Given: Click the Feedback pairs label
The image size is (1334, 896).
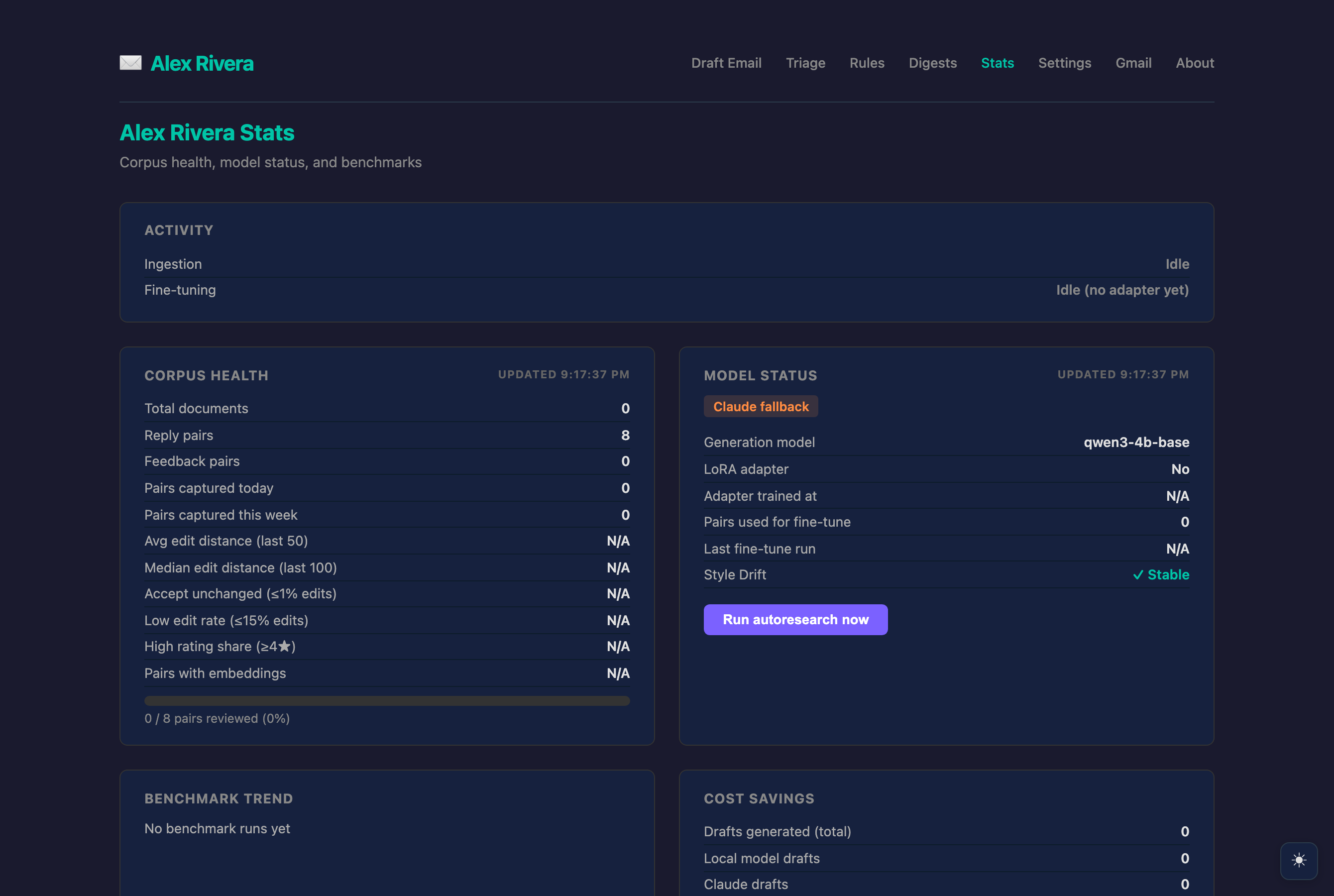Looking at the screenshot, I should tap(191, 461).
